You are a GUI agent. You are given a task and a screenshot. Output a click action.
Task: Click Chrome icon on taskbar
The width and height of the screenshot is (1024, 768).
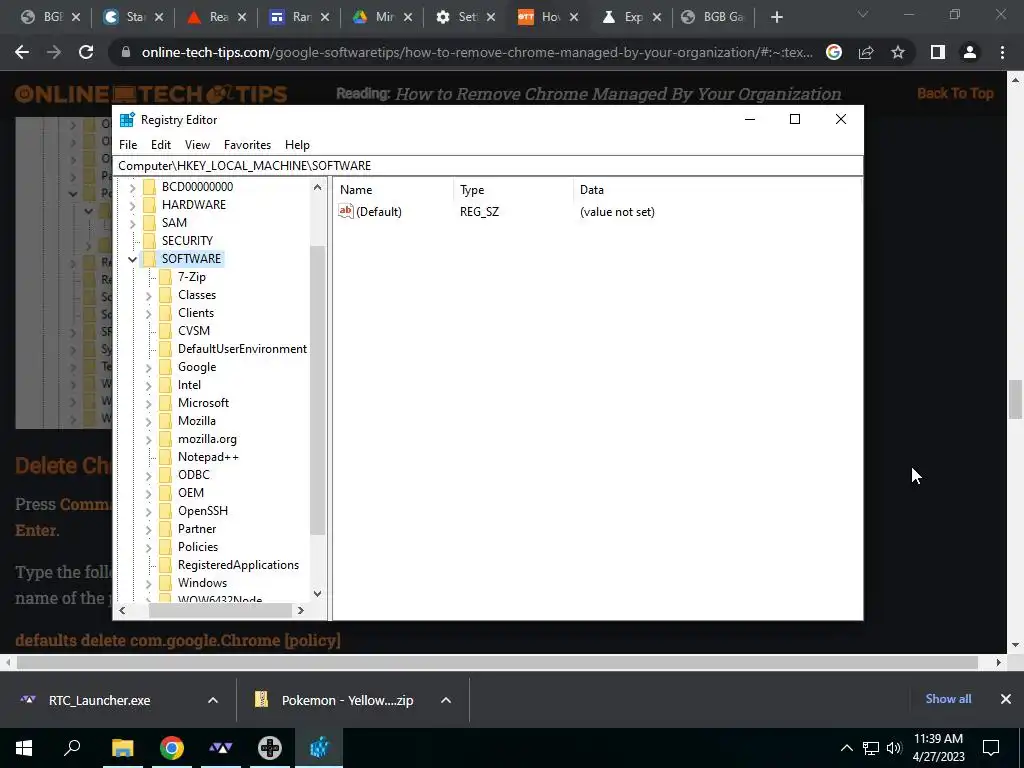coord(172,748)
